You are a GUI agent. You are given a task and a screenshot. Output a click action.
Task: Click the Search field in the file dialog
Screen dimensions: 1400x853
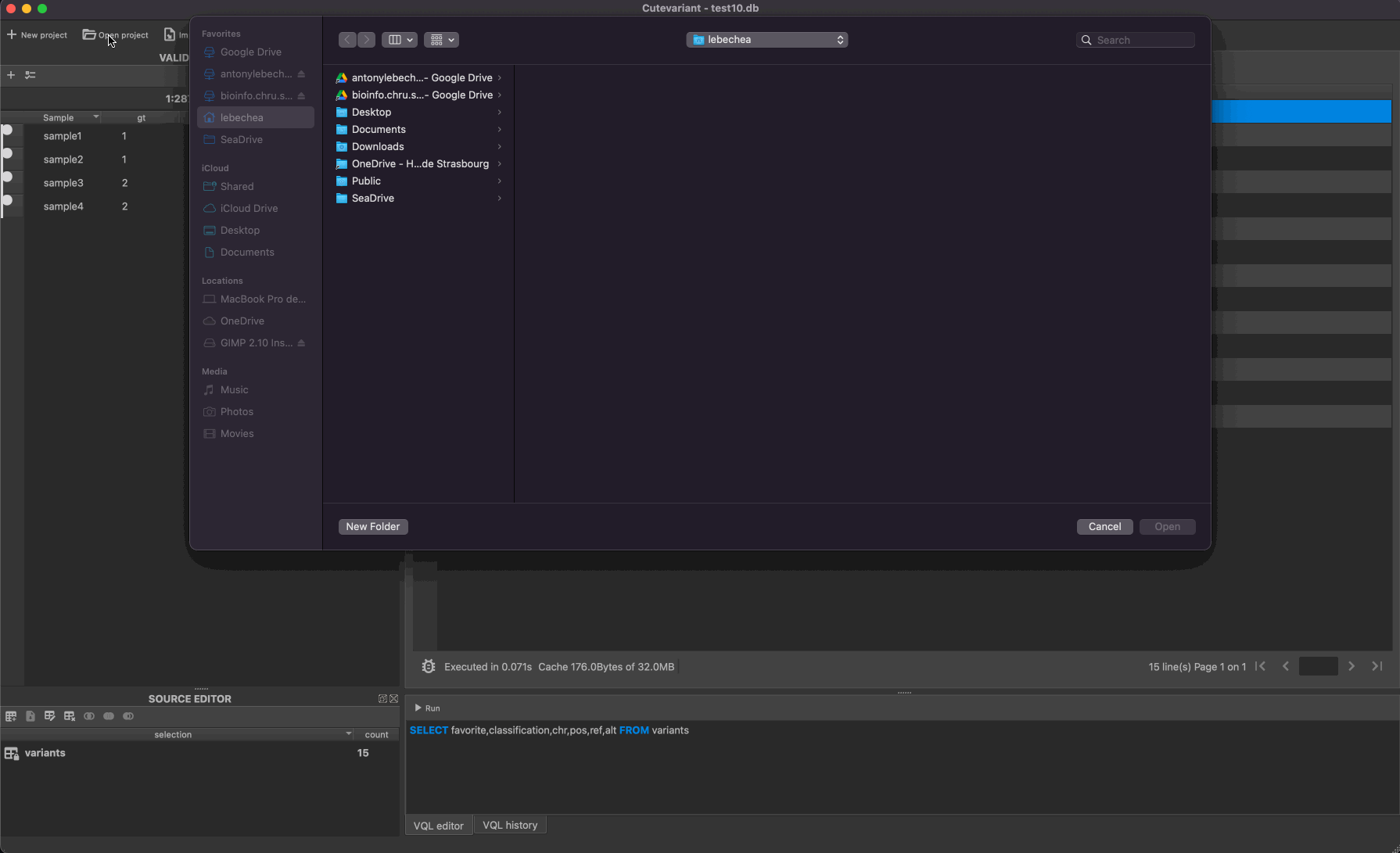click(x=1136, y=39)
